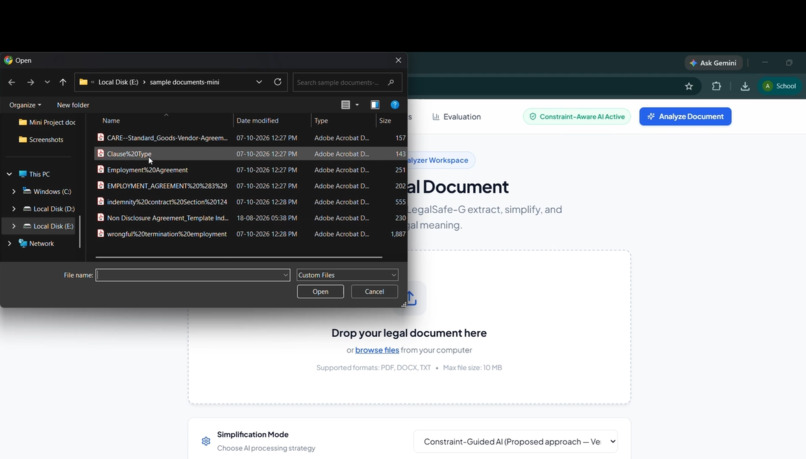
Task: Click upload arrow icon in drop zone
Action: pos(410,298)
